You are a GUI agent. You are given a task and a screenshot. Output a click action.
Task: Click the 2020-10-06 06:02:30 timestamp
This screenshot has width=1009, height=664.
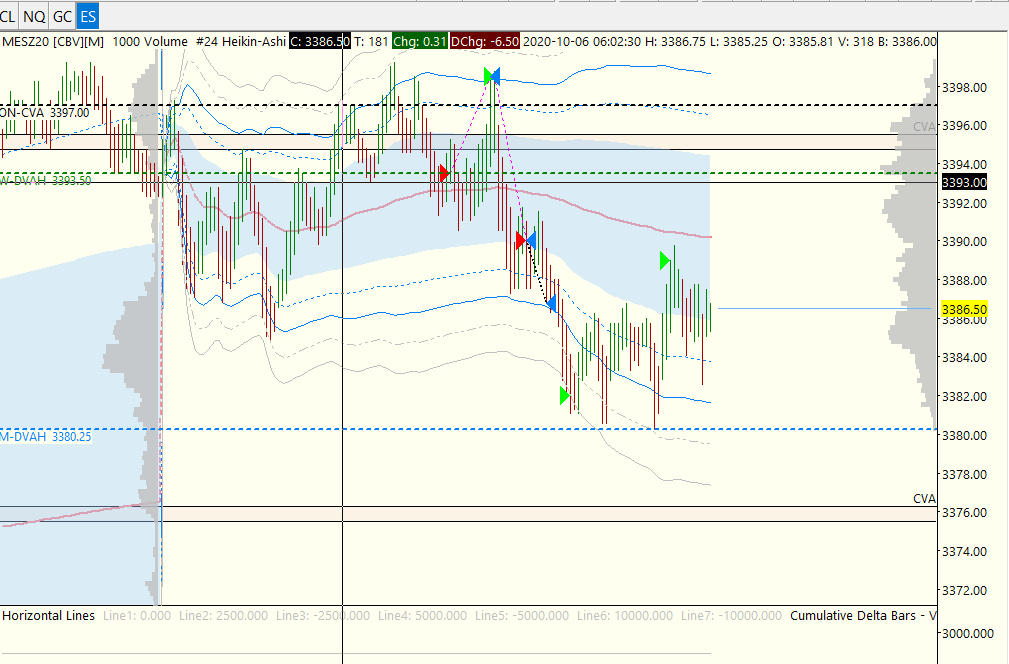(582, 42)
